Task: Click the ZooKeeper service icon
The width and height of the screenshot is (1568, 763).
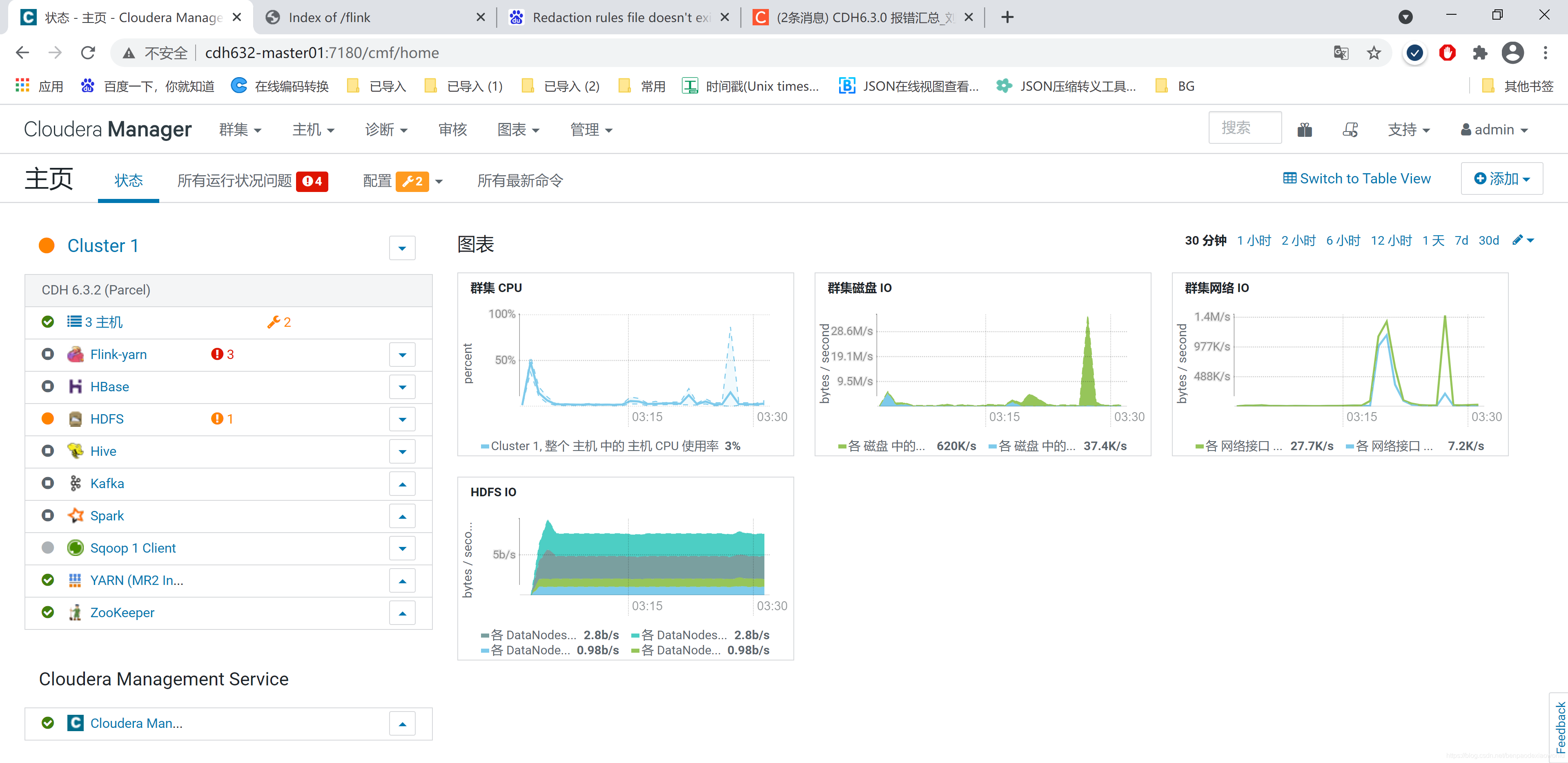Action: (76, 613)
